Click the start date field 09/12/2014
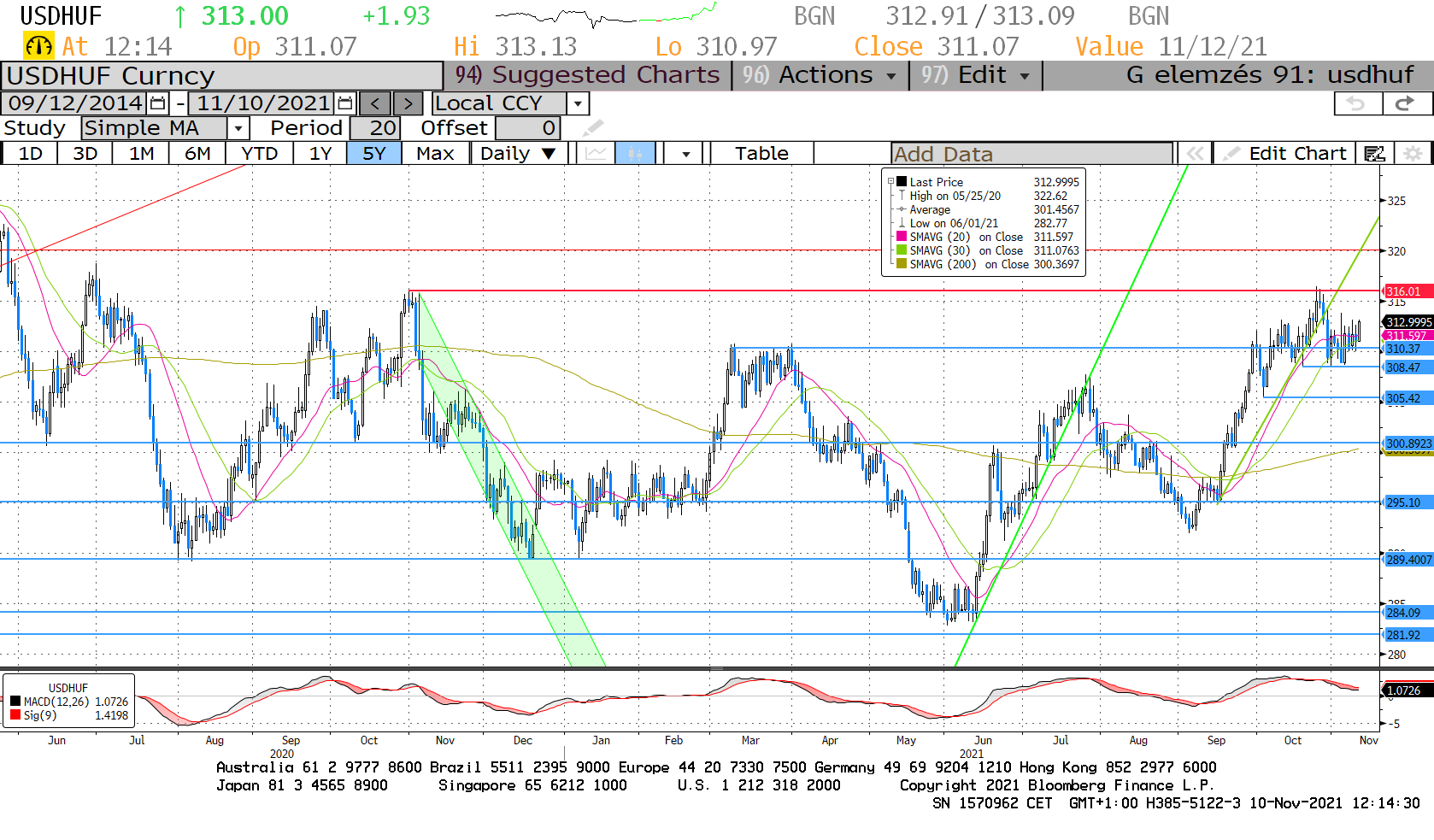This screenshot has width=1434, height=840. pyautogui.click(x=75, y=103)
